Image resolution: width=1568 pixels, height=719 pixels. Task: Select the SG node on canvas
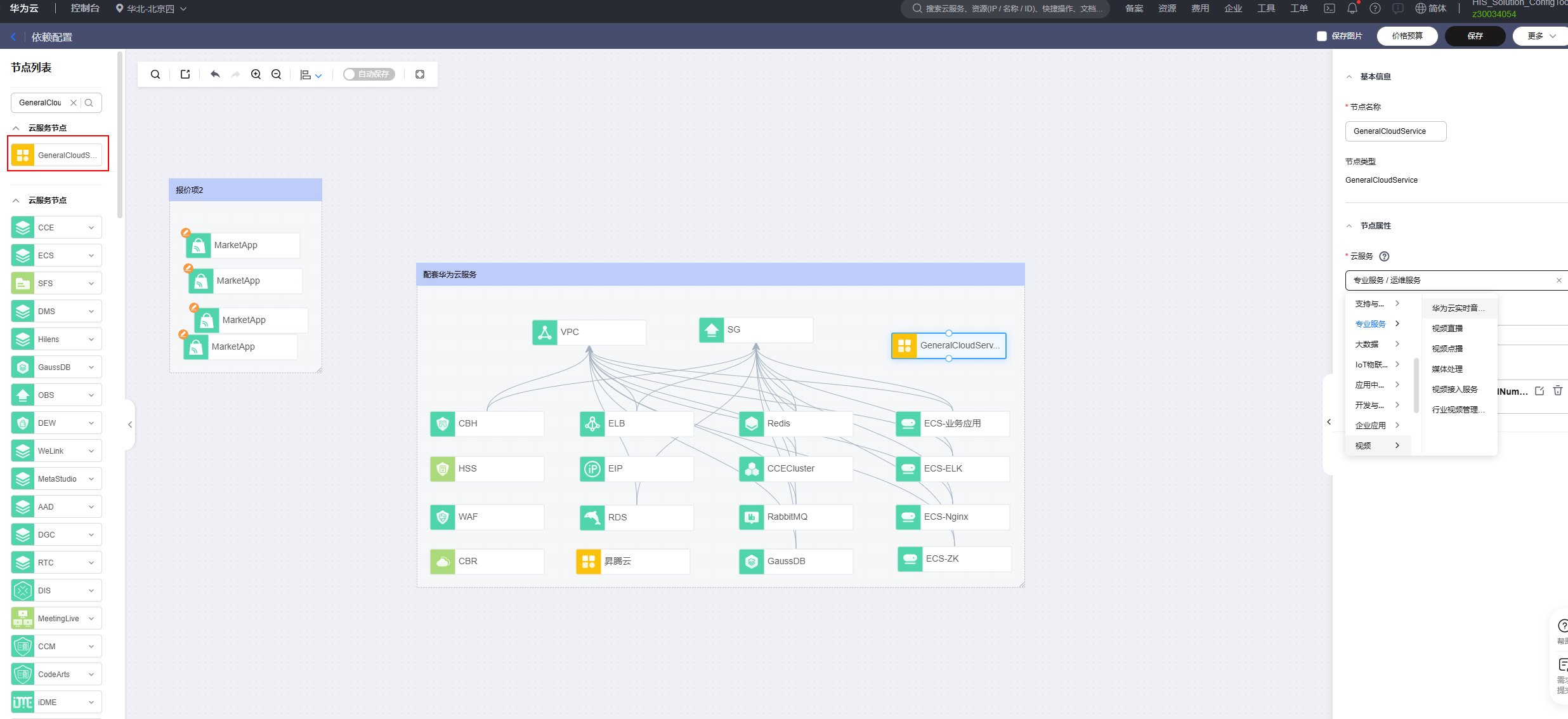(756, 330)
